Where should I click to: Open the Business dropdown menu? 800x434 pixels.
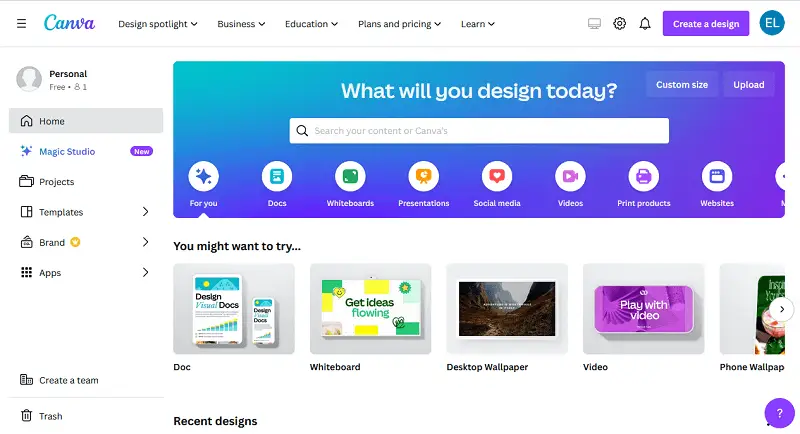[241, 24]
